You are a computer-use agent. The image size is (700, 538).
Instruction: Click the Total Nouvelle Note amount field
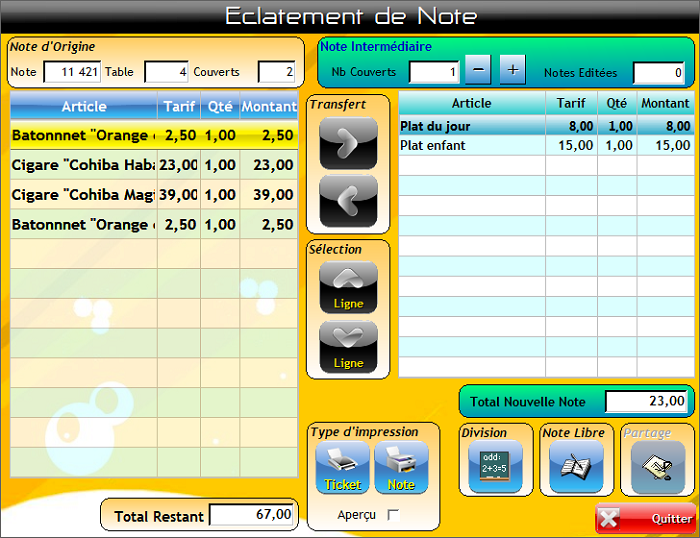coord(648,401)
